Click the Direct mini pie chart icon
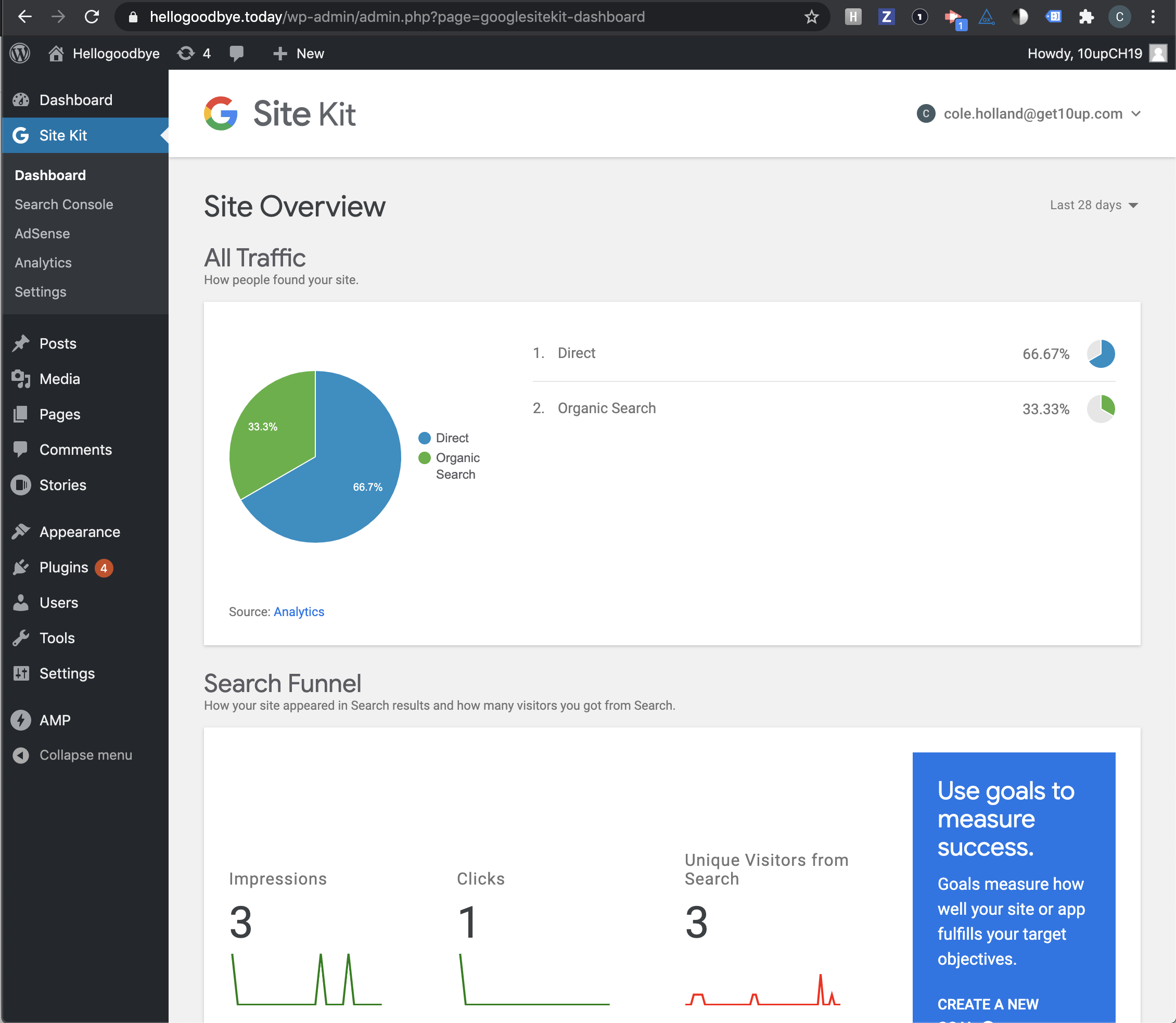This screenshot has width=1176, height=1023. (x=1101, y=353)
